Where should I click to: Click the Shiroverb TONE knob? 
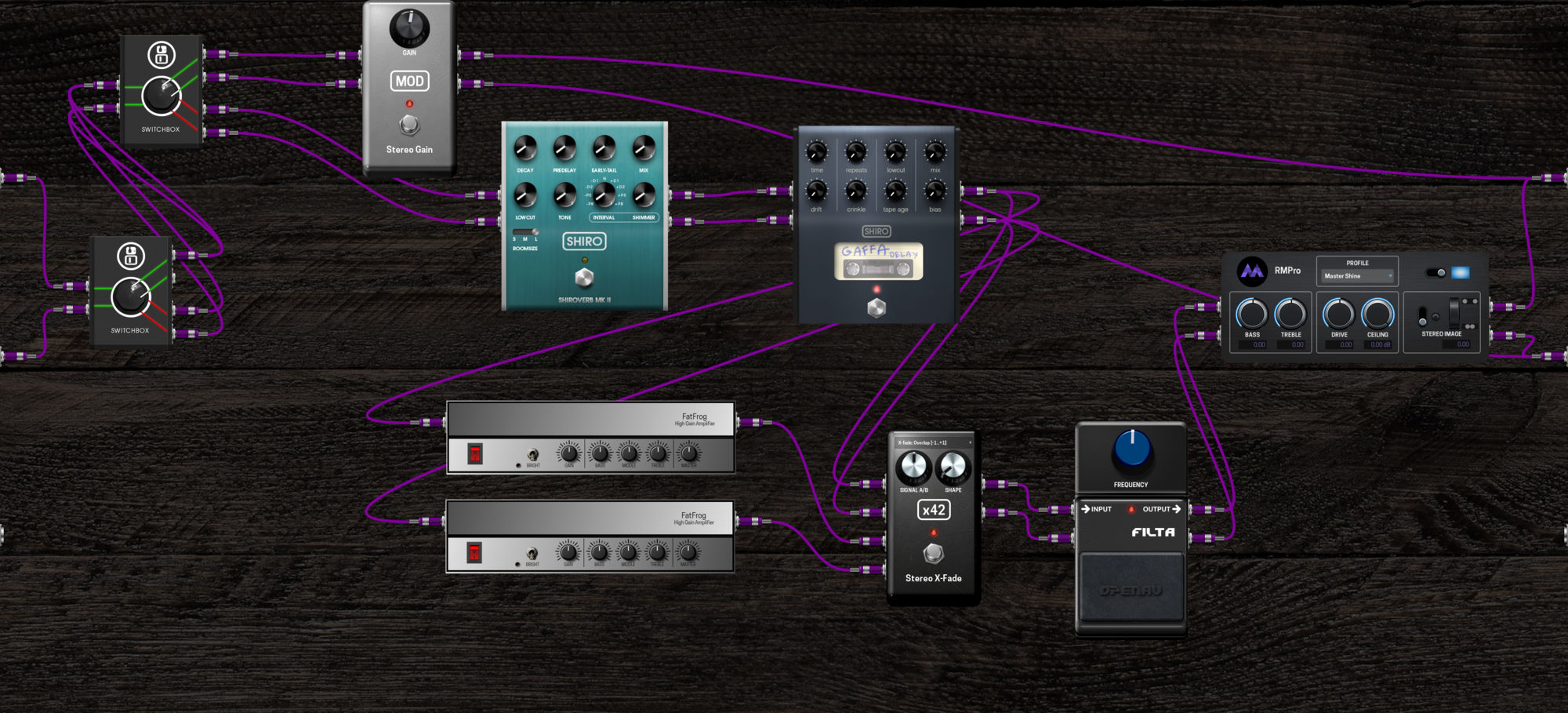click(564, 195)
